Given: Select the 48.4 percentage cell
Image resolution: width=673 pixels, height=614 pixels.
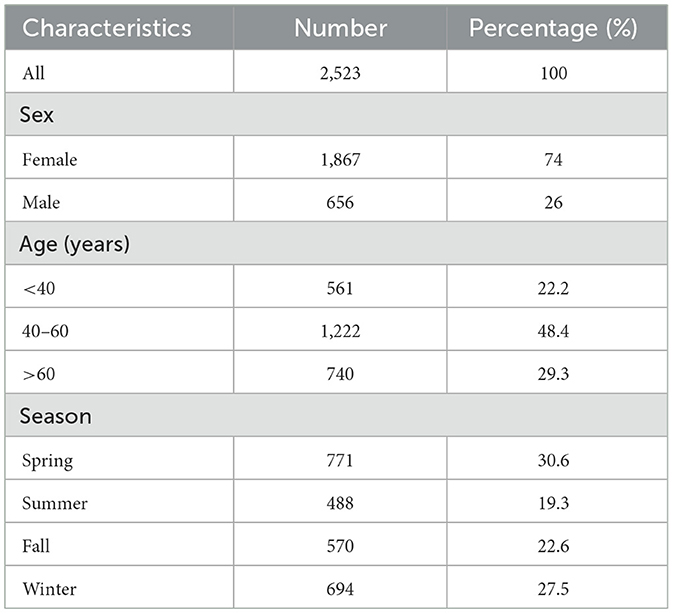Looking at the screenshot, I should (x=553, y=330).
